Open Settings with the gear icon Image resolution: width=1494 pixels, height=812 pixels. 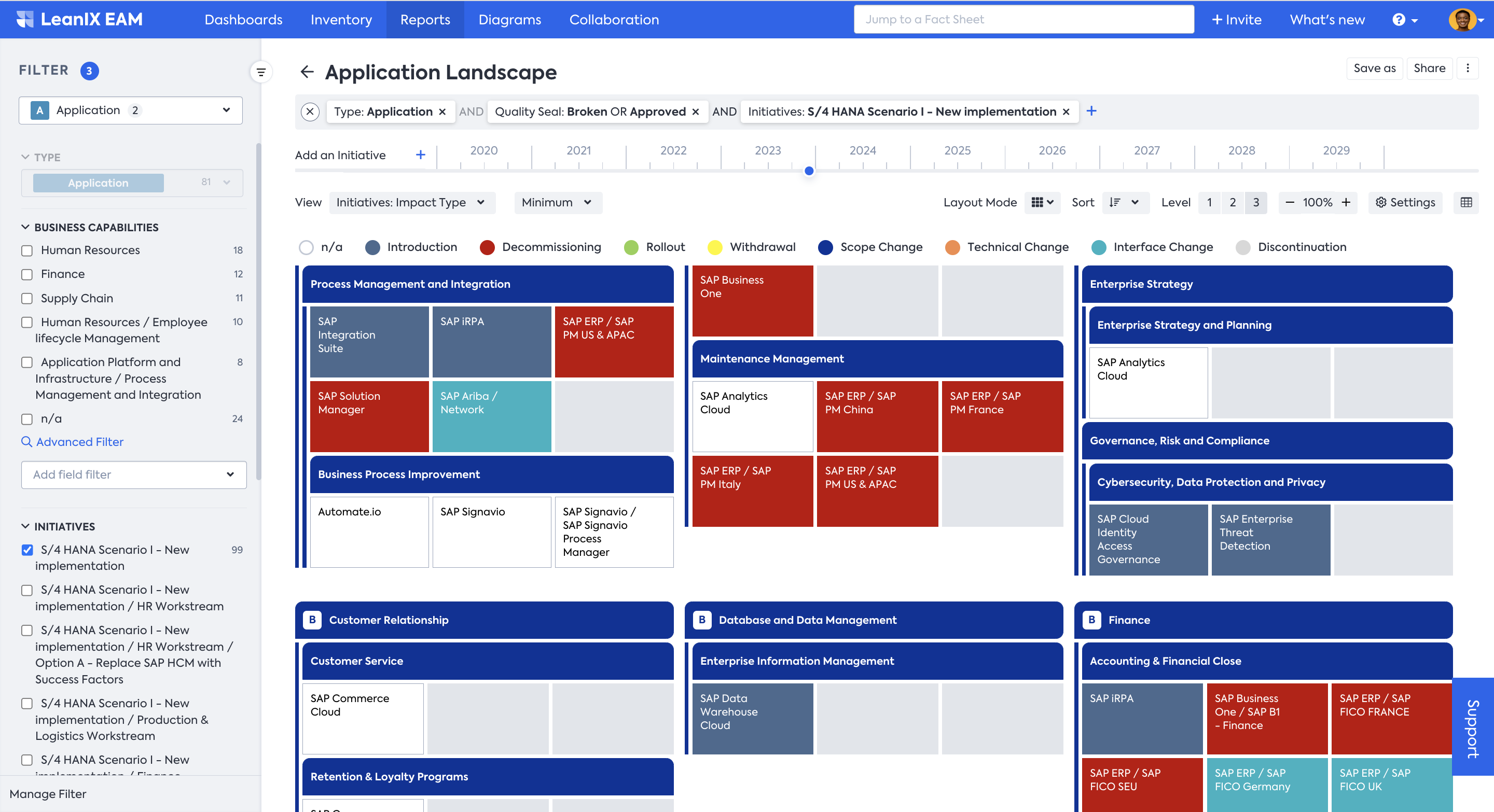click(x=1405, y=202)
